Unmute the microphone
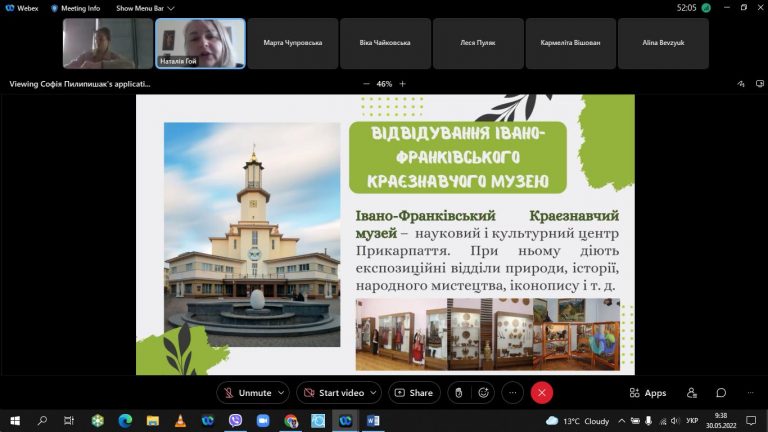Image resolution: width=768 pixels, height=432 pixels. [247, 393]
